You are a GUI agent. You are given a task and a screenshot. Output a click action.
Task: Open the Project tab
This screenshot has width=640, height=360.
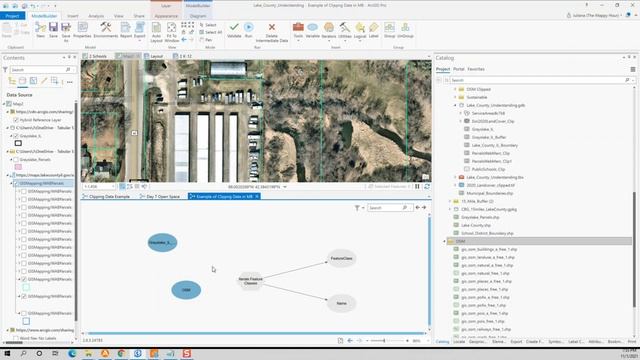[12, 16]
